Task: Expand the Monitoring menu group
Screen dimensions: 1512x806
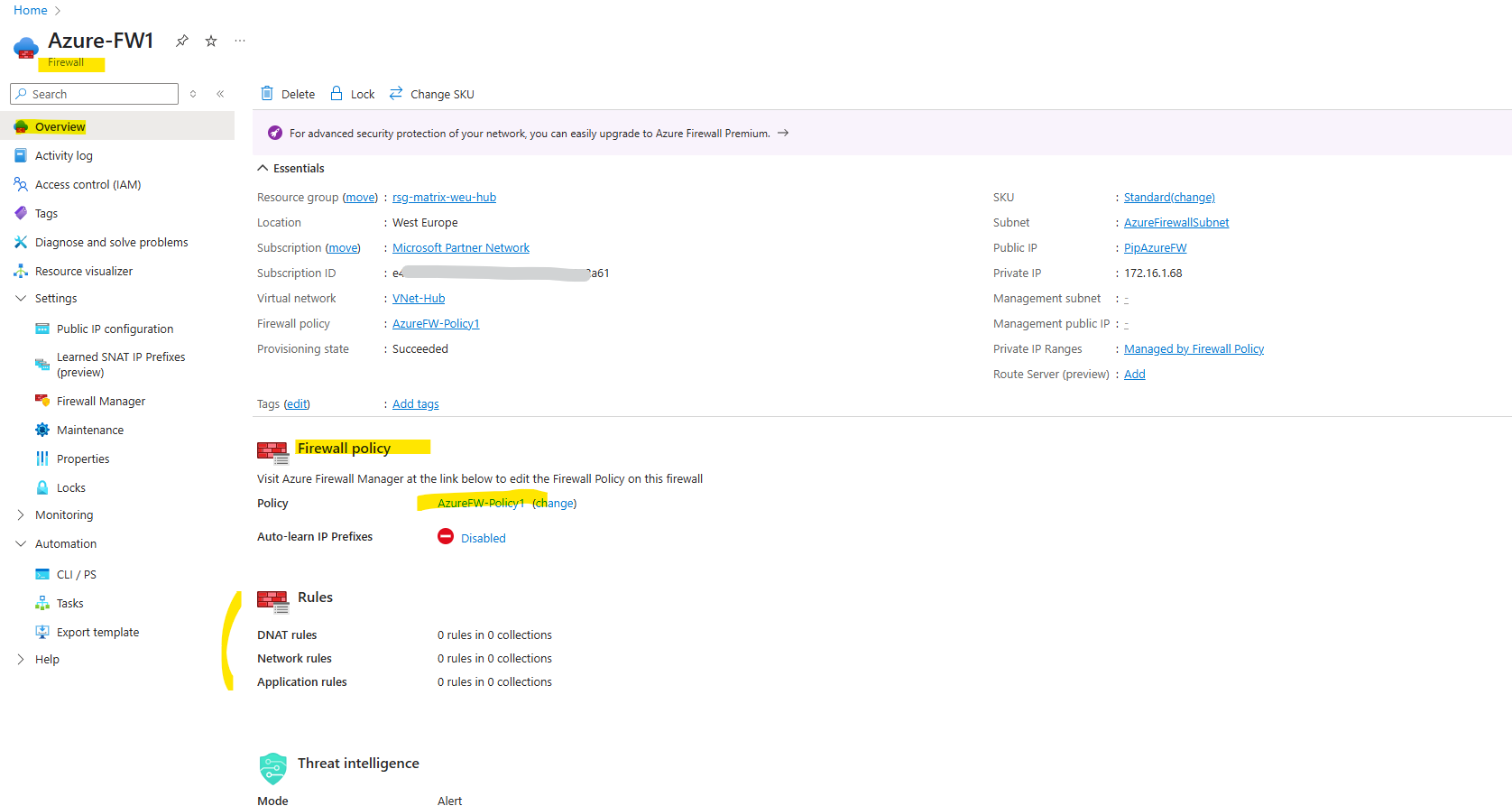Action: (x=21, y=514)
